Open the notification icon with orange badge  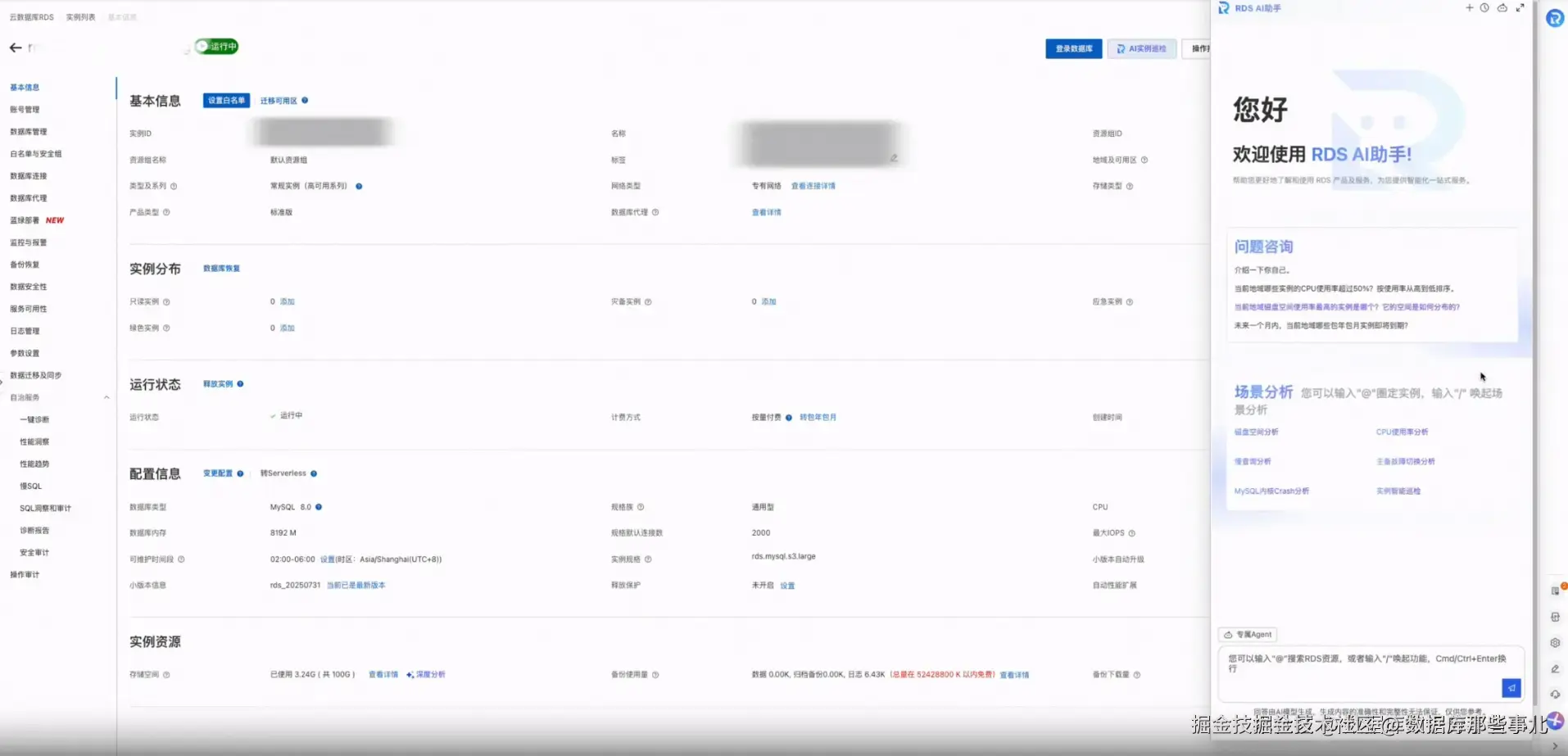point(1556,590)
